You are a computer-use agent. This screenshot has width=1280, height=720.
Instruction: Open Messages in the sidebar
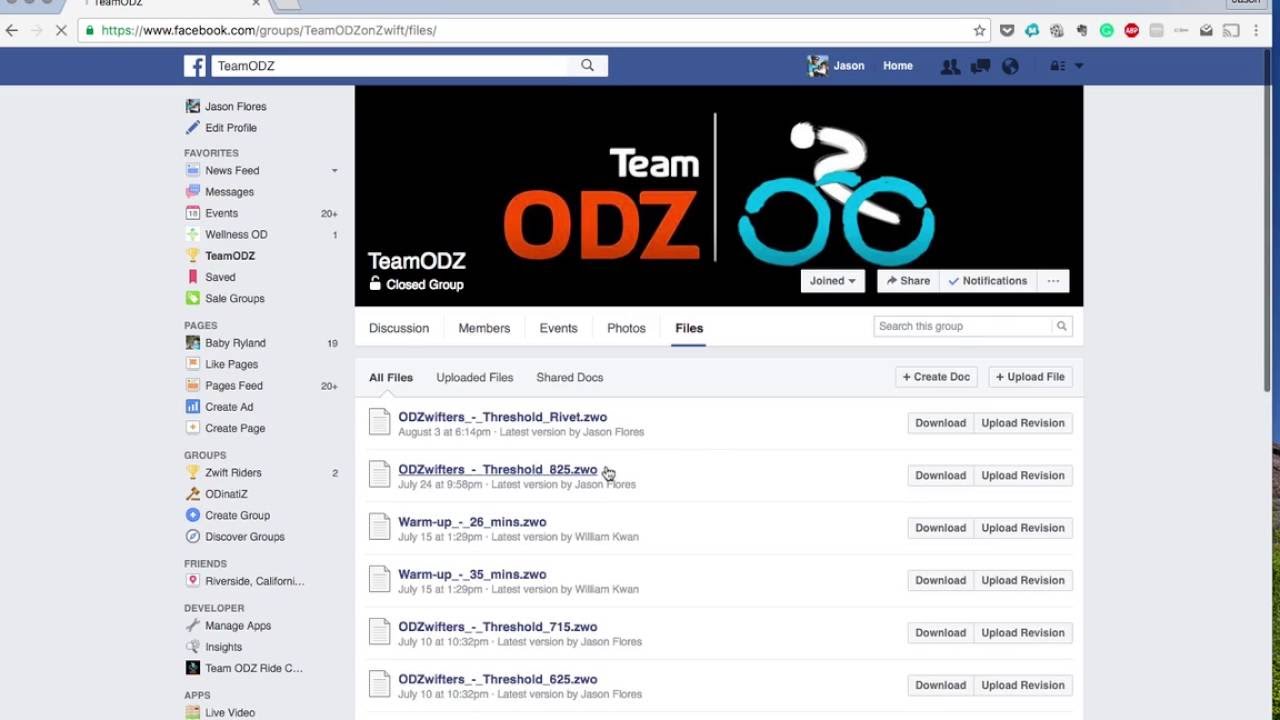click(x=220, y=192)
